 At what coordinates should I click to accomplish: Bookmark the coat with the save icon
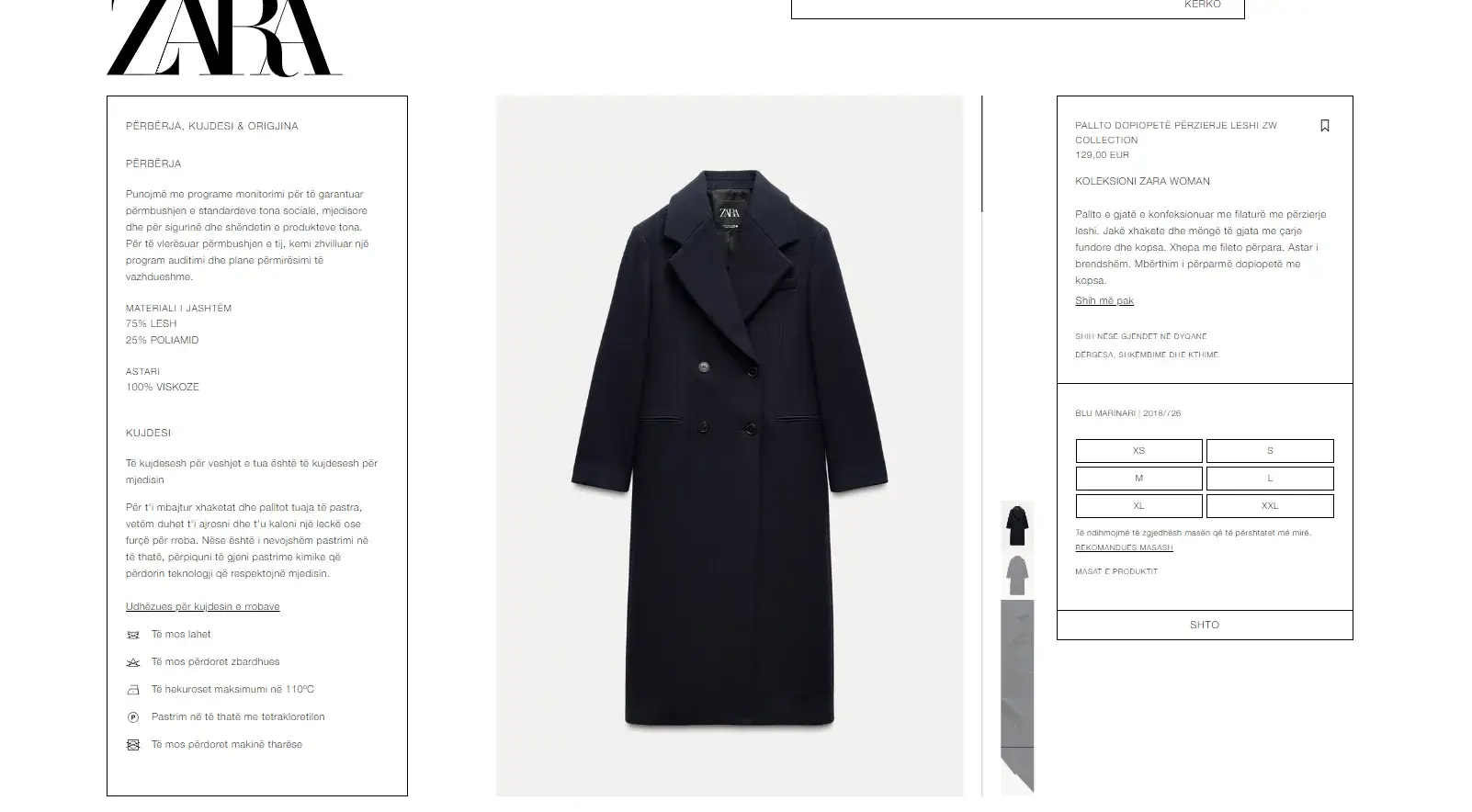[x=1324, y=126]
